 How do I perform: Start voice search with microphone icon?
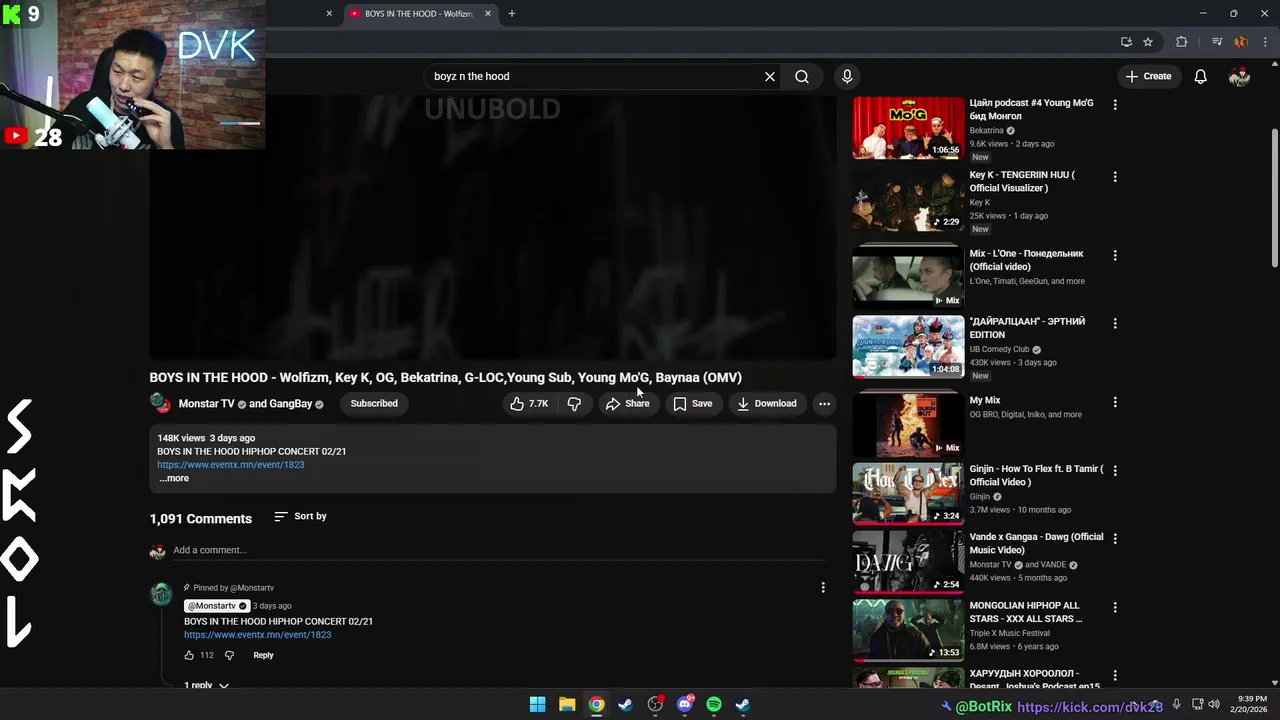coord(847,76)
